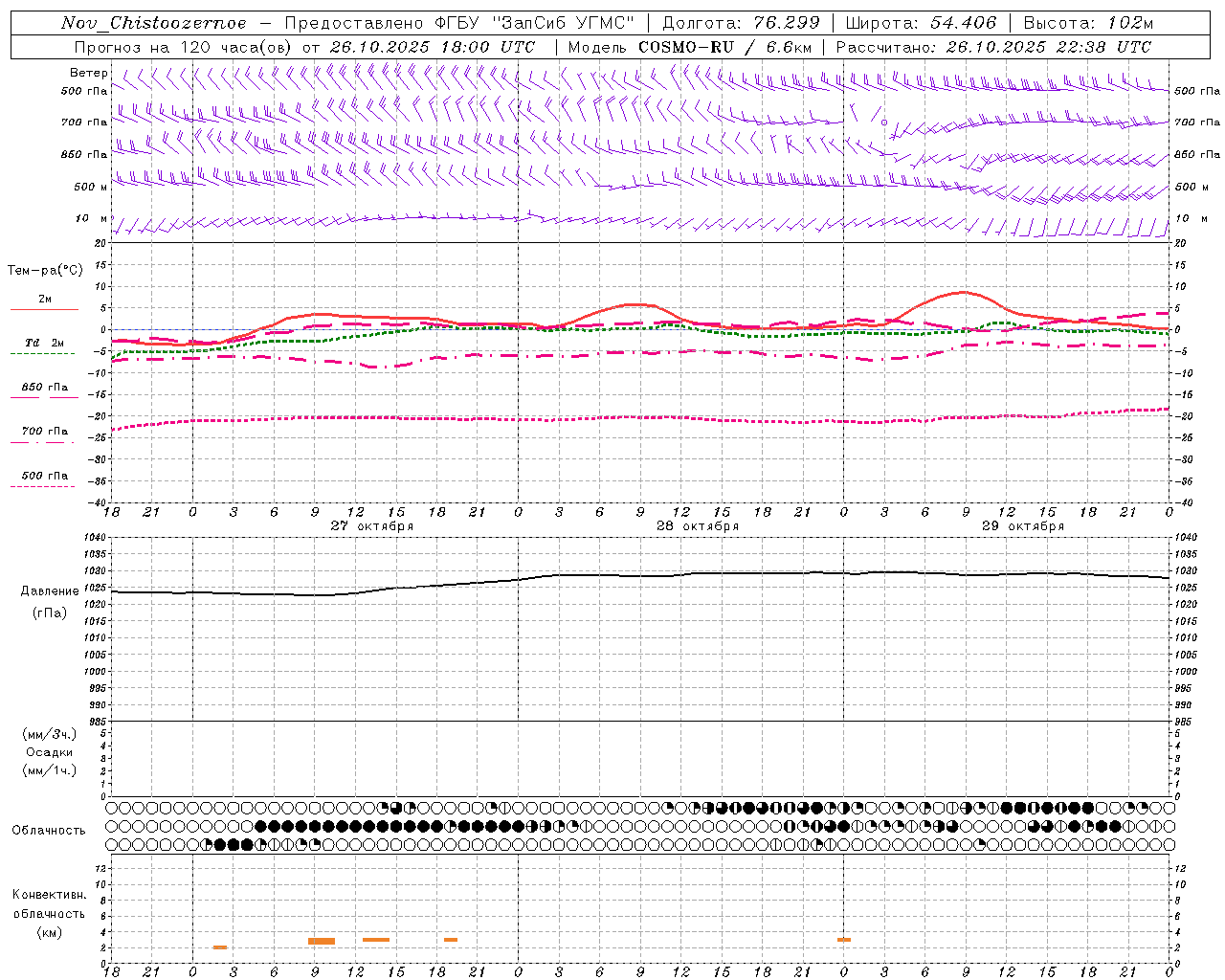Click orange convective bar at 9h 27 October
This screenshot has height=980, width=1225.
pos(322,941)
